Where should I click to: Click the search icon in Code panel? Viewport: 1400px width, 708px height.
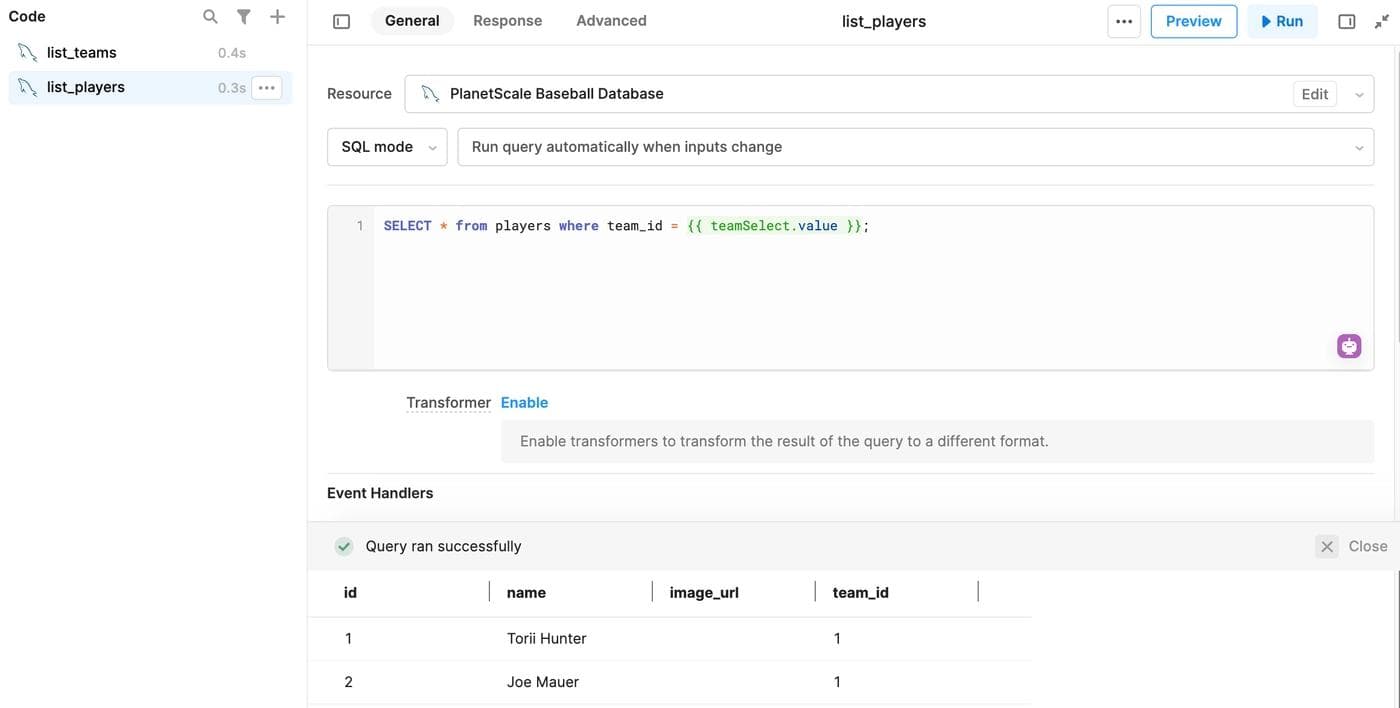click(210, 17)
